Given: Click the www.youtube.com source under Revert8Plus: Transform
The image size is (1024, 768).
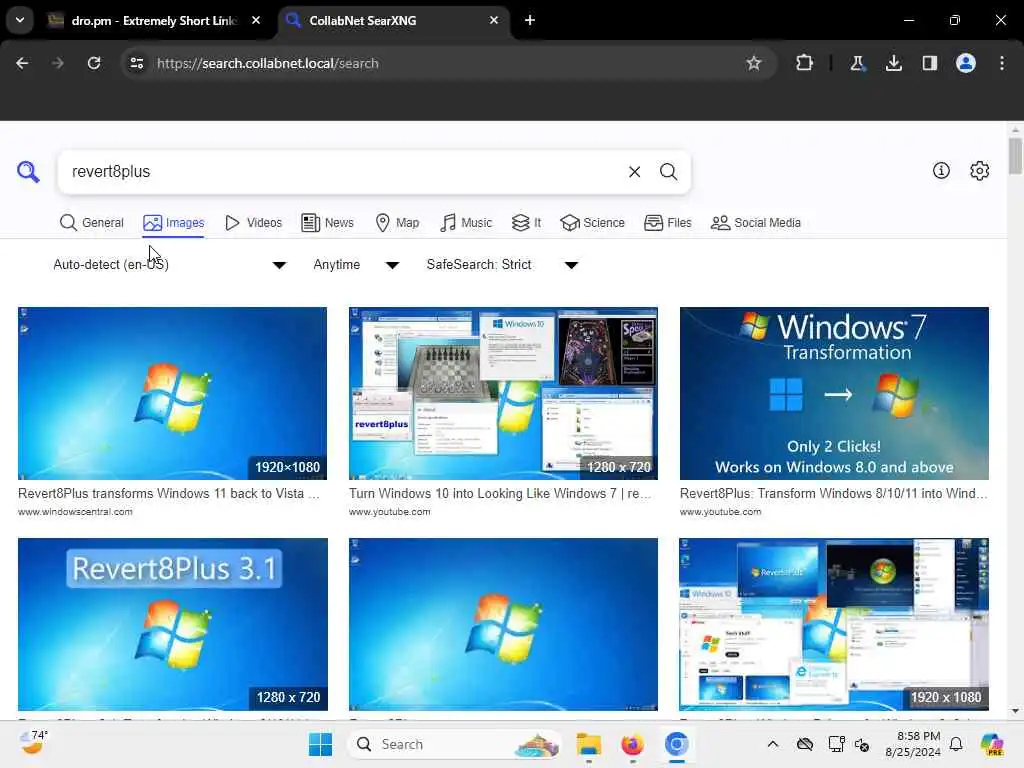Looking at the screenshot, I should (720, 512).
